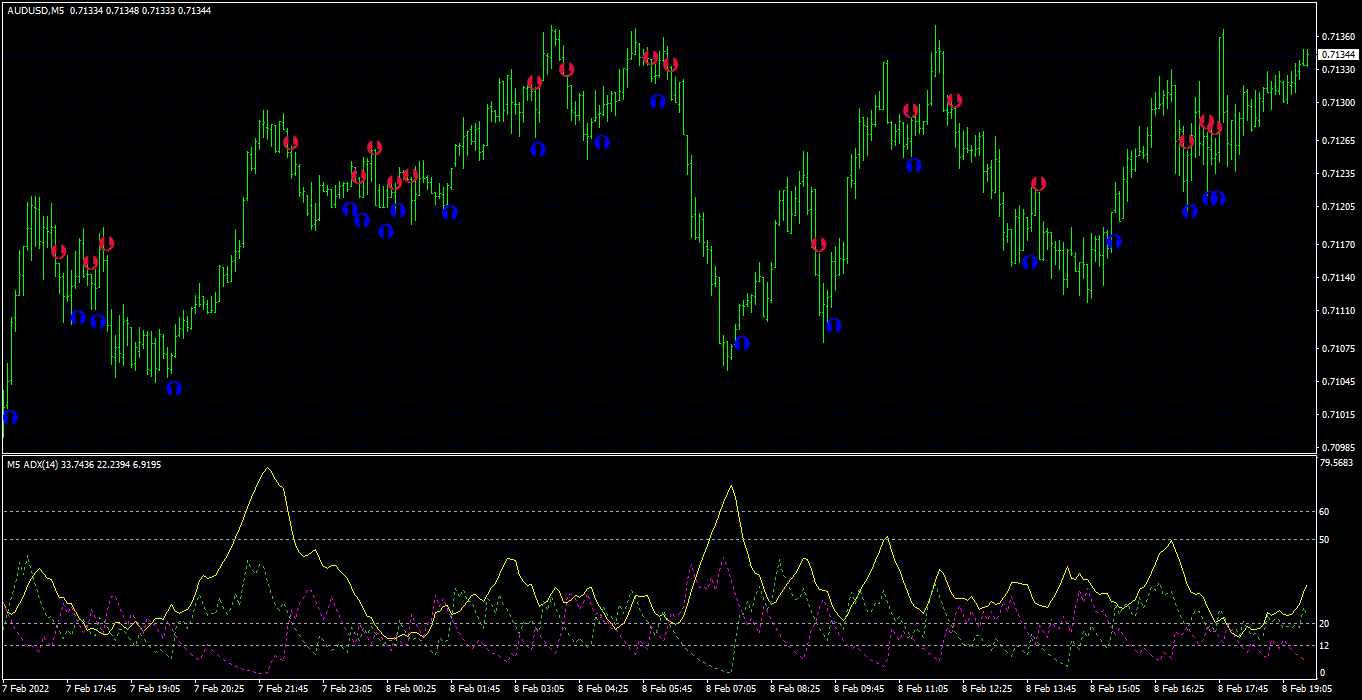The width and height of the screenshot is (1362, 700).
Task: Click the AUDUSD,M5 chart title label
Action: (35, 10)
